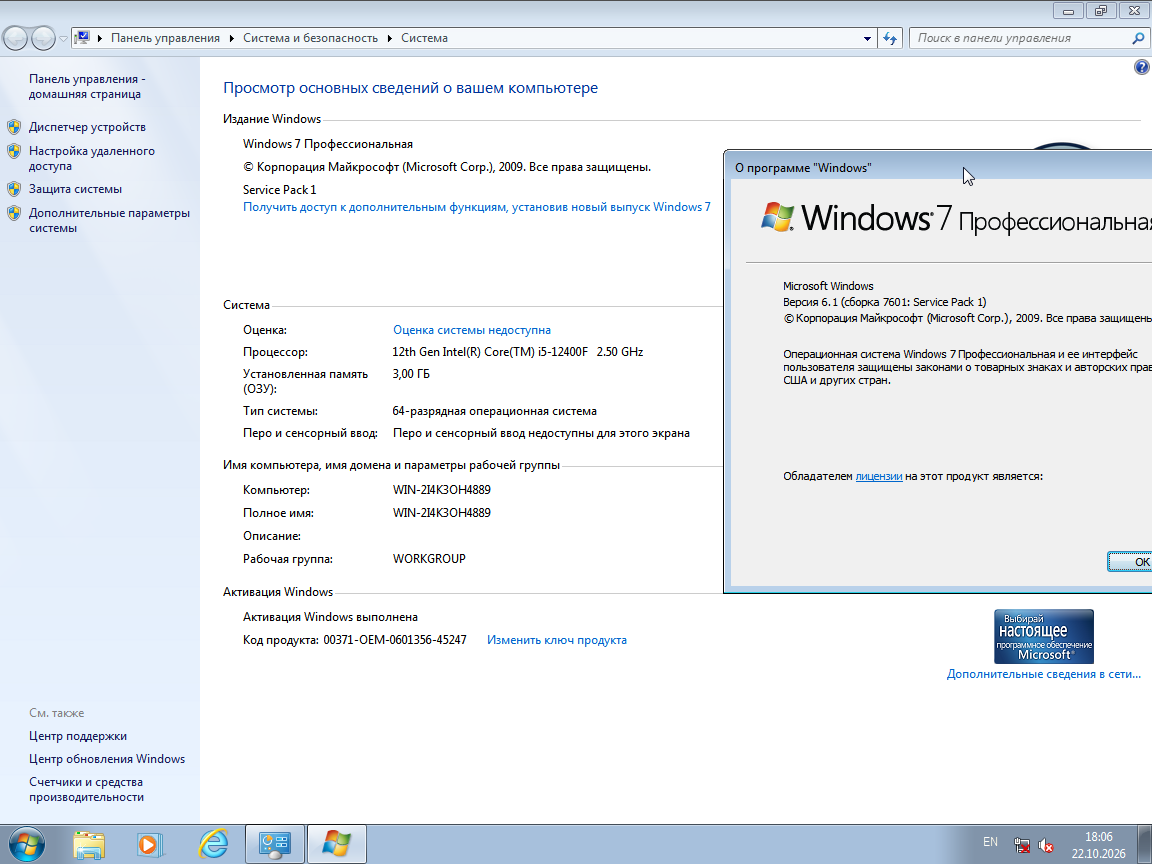This screenshot has width=1152, height=864.
Task: Open recent pages dropdown arrow
Action: pos(63,38)
